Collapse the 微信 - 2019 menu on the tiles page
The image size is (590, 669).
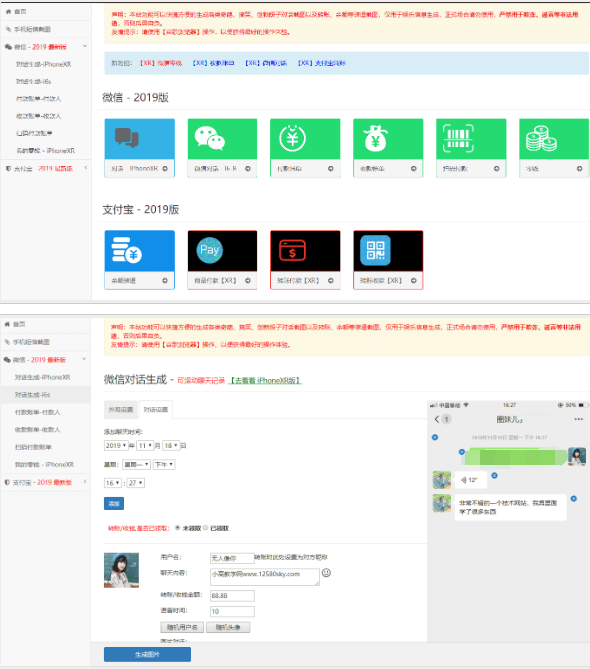46,47
